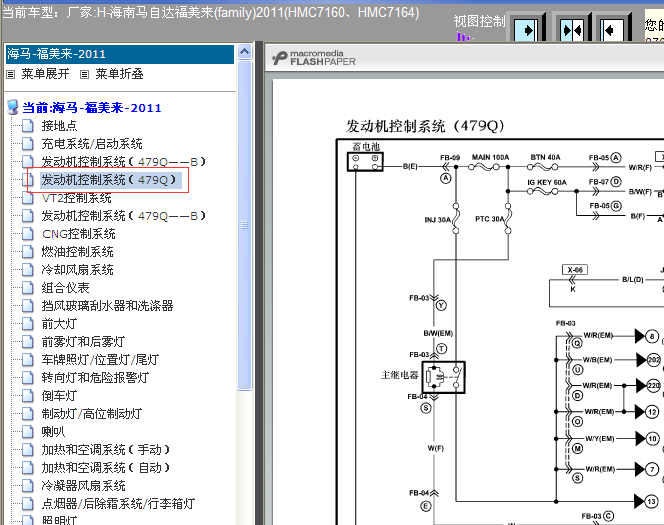Open 挡风玻璃刮水器和洗涤器 diagram

coord(107,306)
